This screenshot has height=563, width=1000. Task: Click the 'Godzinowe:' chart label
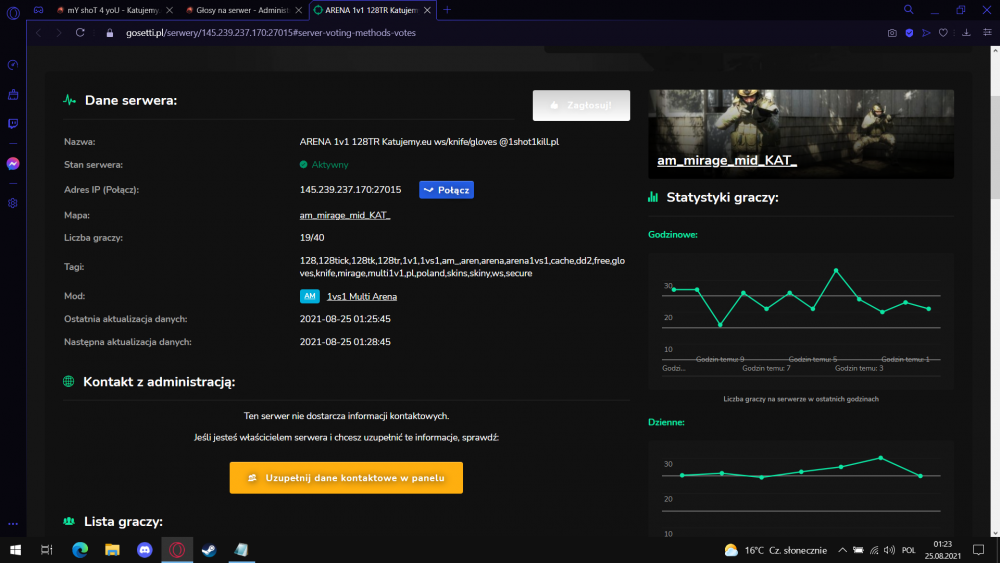pos(673,235)
